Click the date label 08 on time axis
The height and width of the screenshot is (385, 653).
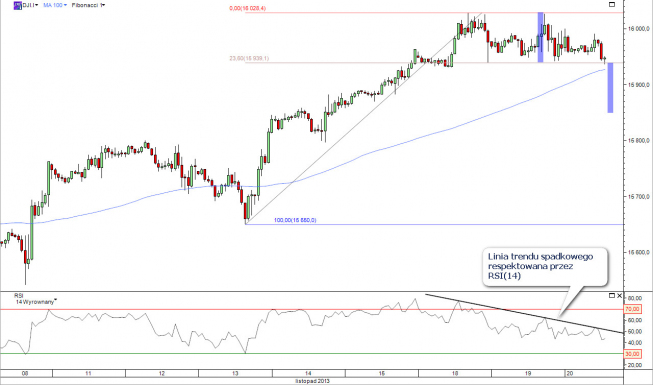[25, 373]
